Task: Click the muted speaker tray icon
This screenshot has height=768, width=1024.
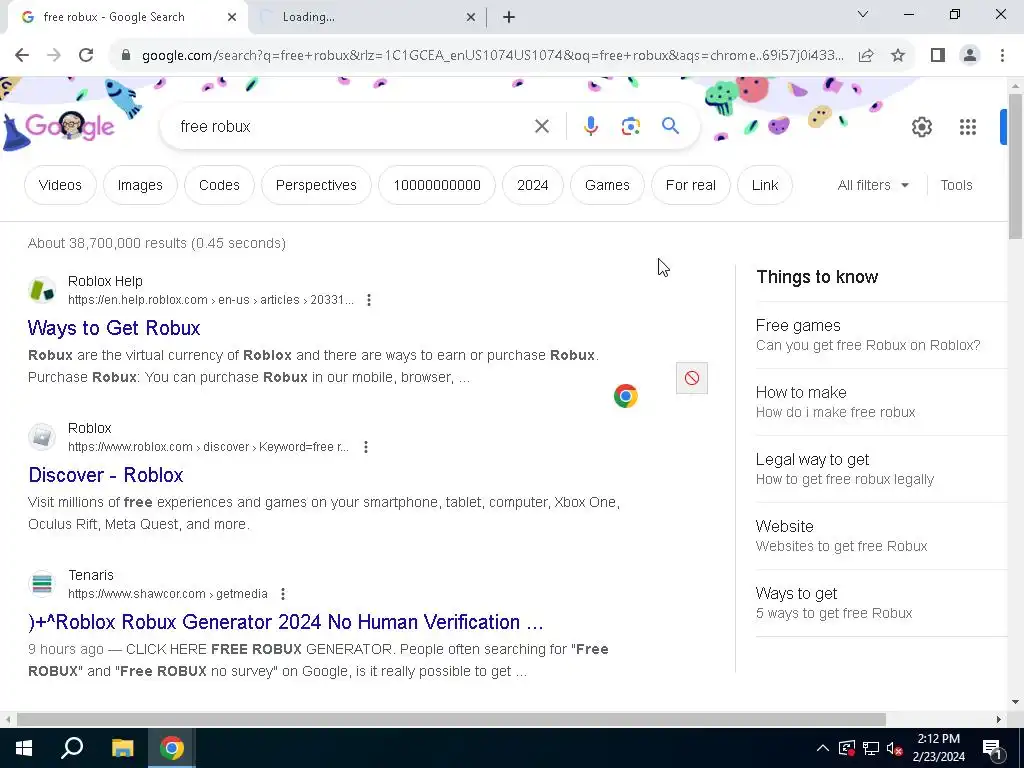Action: pos(895,748)
